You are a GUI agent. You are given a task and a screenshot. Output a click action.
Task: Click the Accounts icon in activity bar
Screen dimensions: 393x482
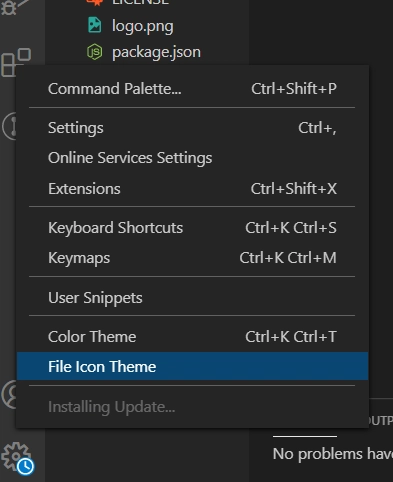click(9, 395)
